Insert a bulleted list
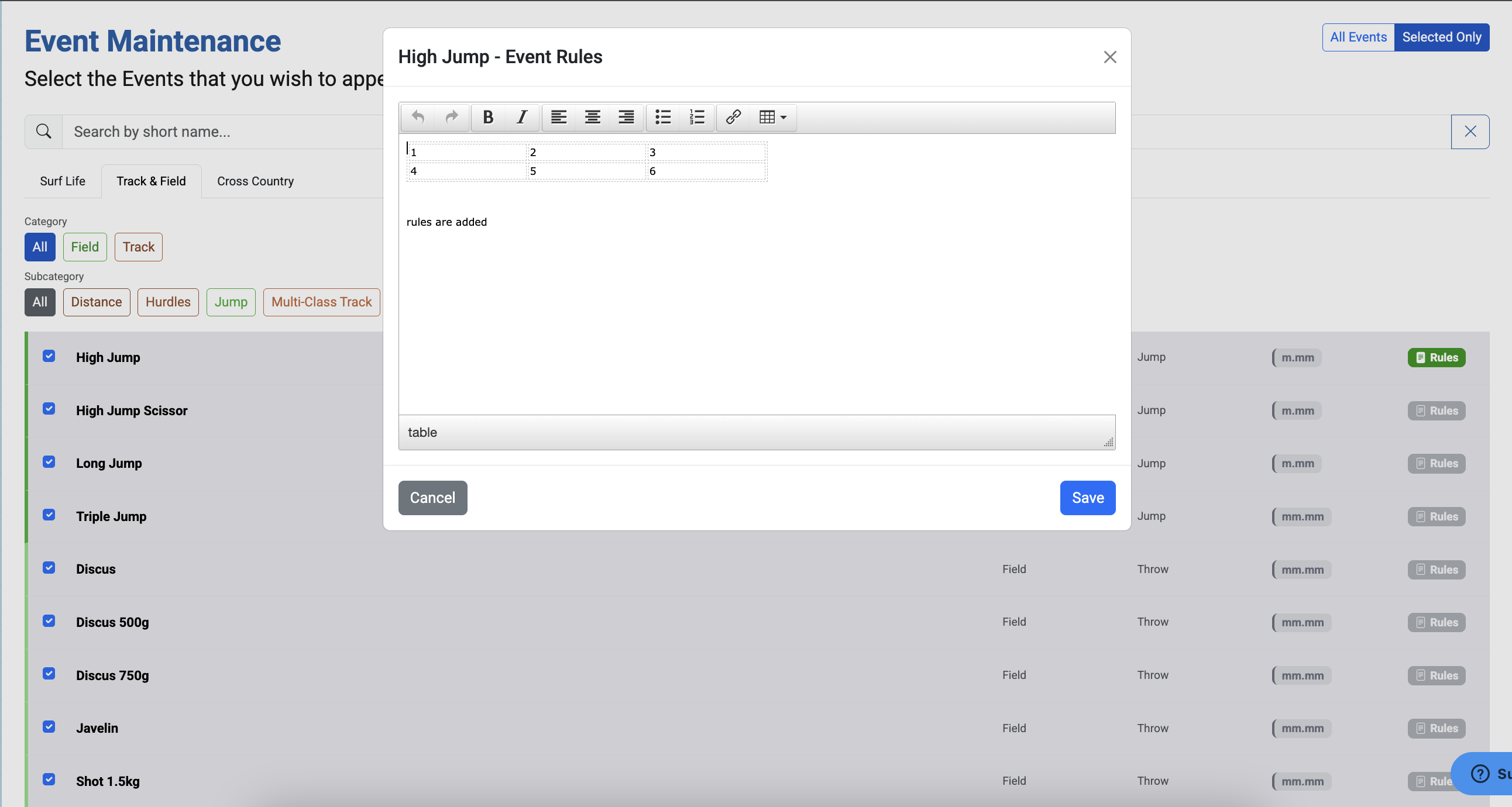This screenshot has height=807, width=1512. click(664, 118)
